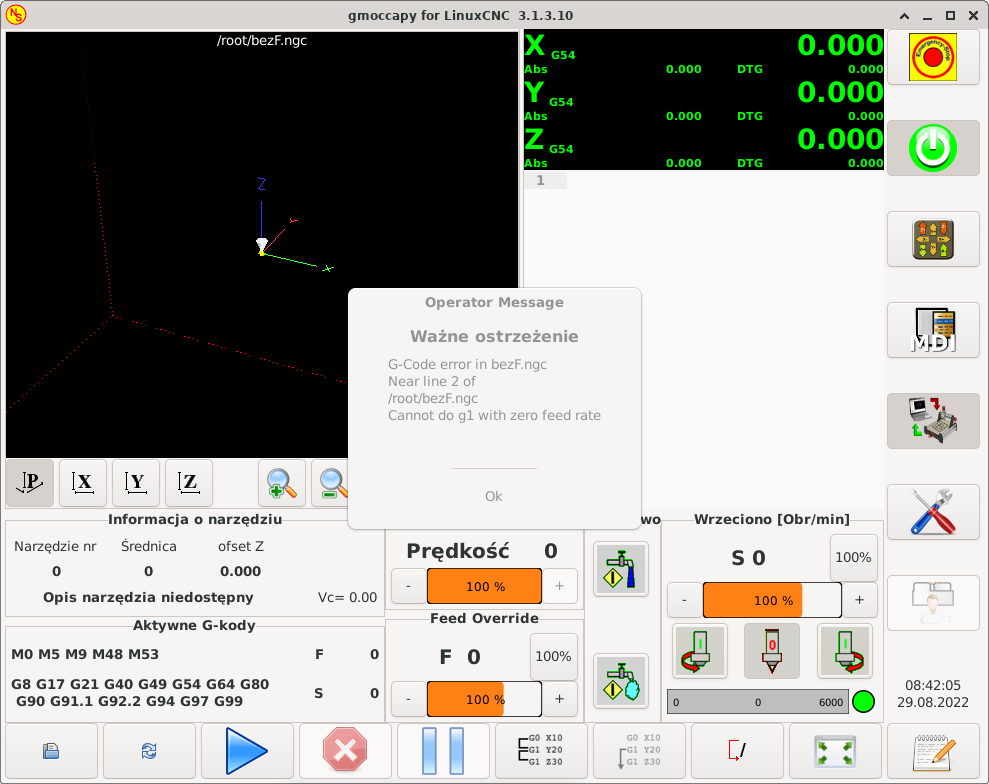
Task: Click the Y axis DRO readout
Action: [x=704, y=100]
